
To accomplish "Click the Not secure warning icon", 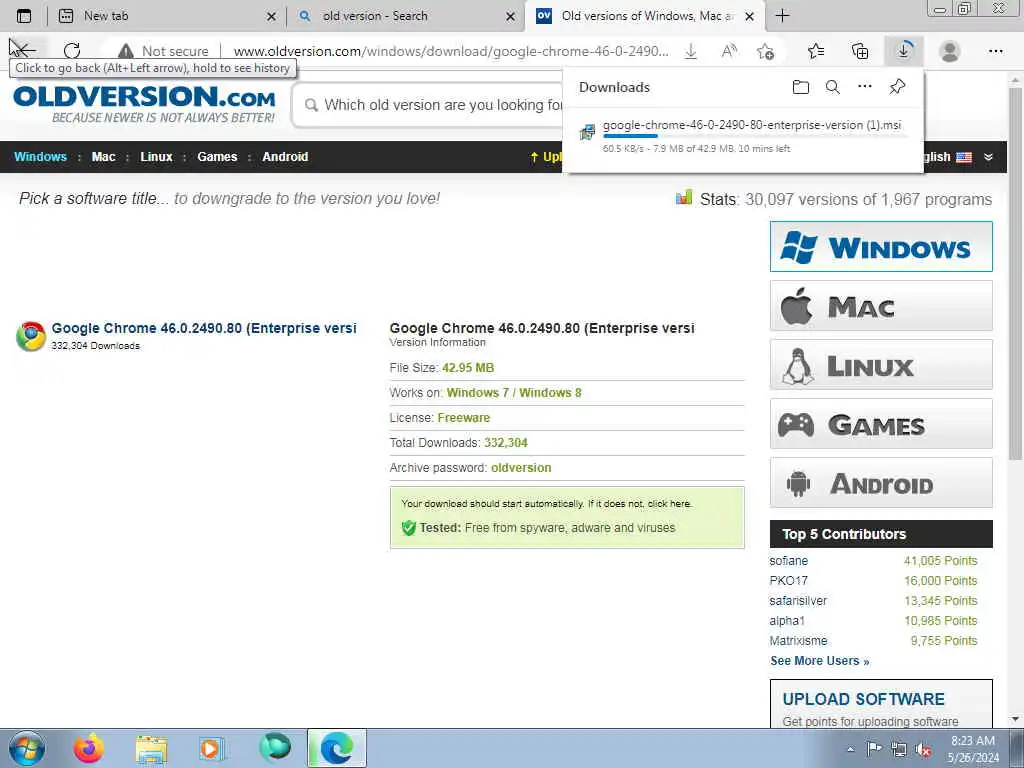I will click(x=125, y=51).
